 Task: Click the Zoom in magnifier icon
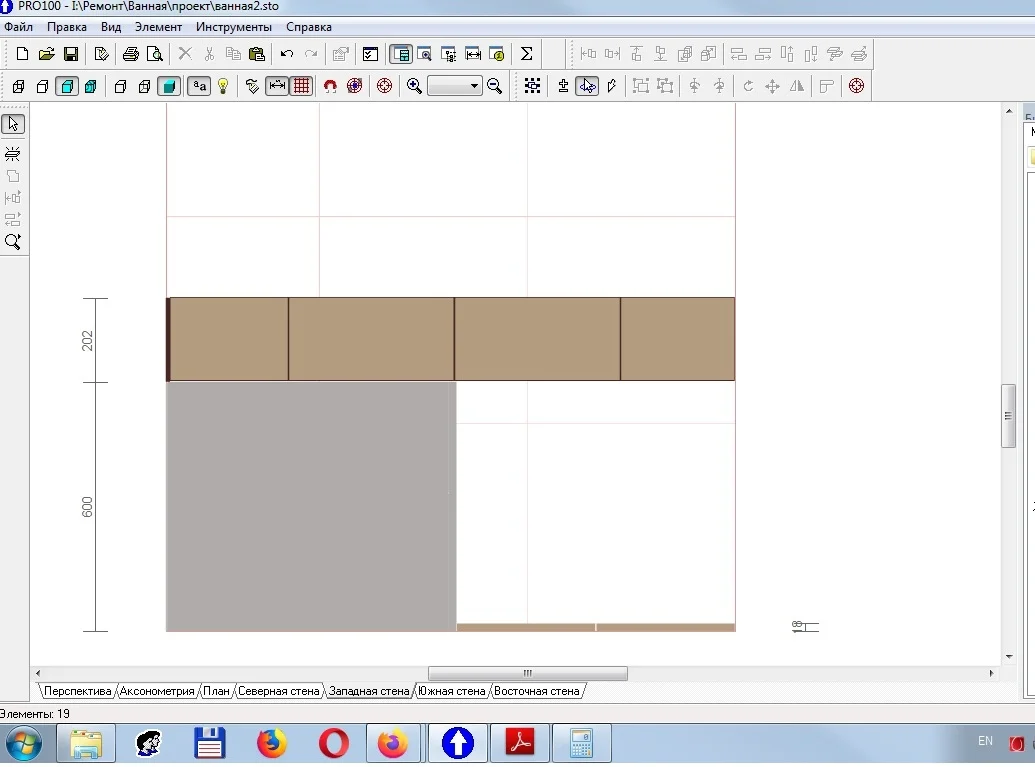(414, 87)
